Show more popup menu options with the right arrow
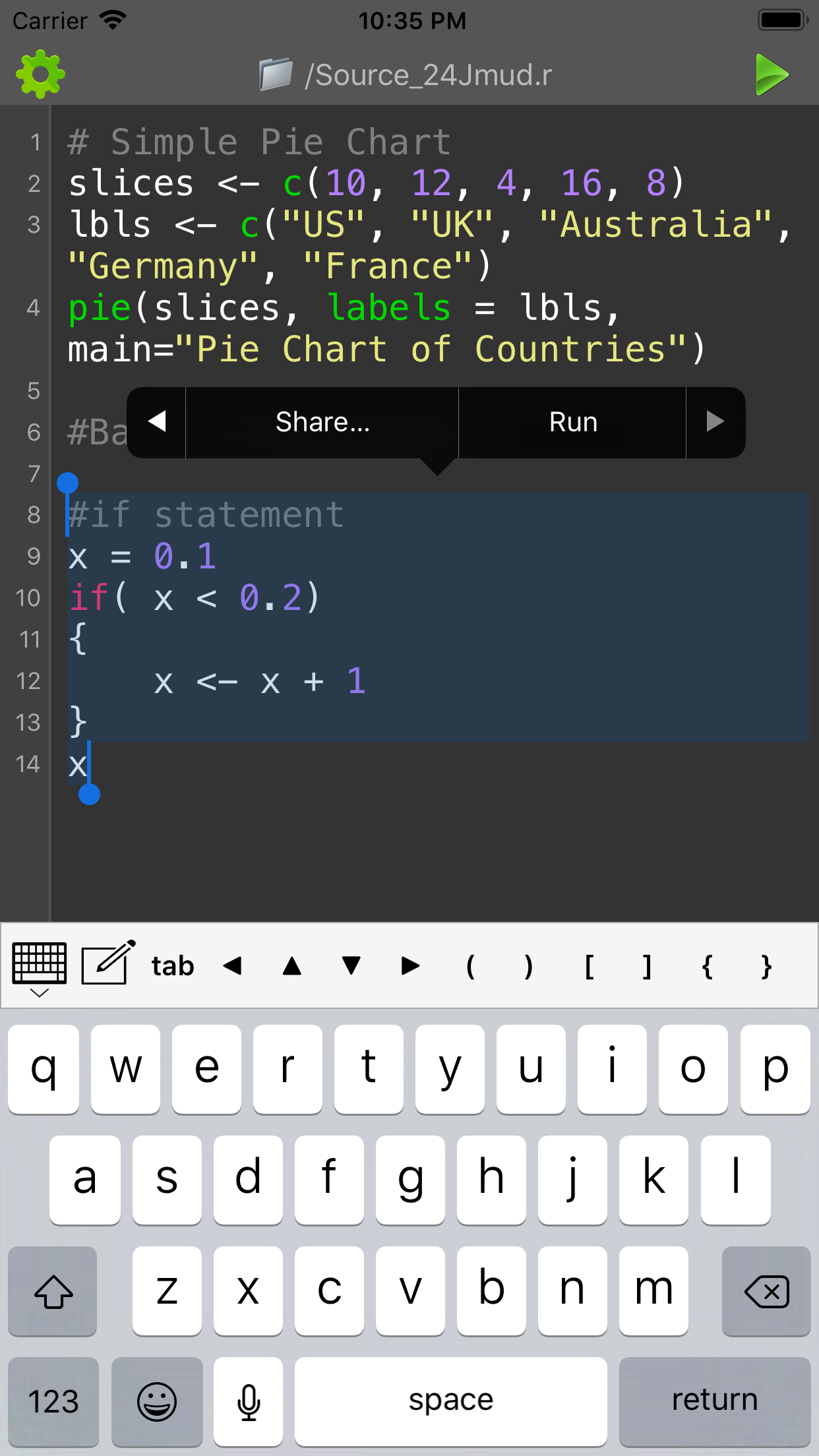The image size is (819, 1456). (x=715, y=422)
